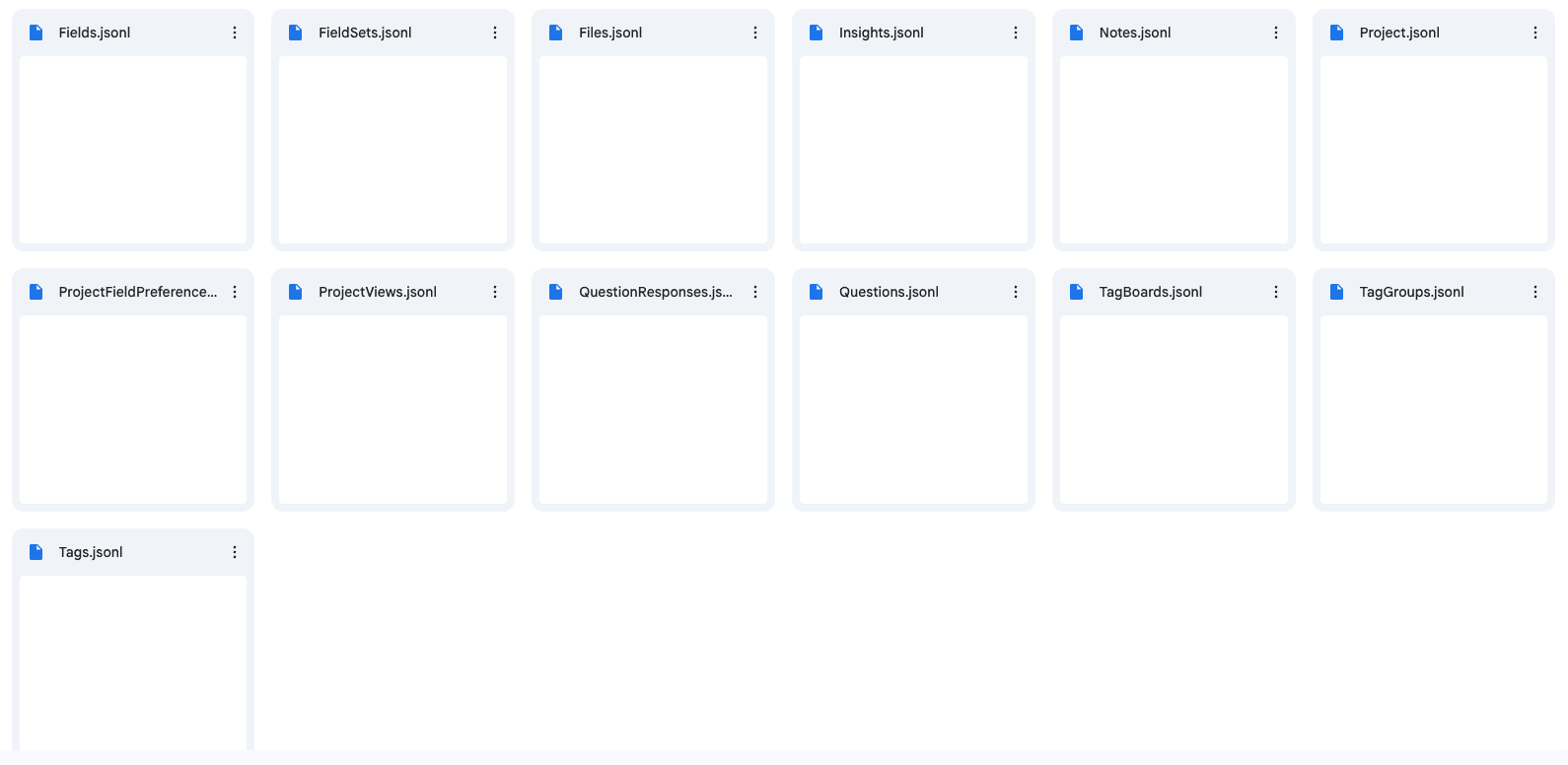Select the Tags.jsonl preview thumbnail
This screenshot has height=765, width=1568.
(x=133, y=662)
